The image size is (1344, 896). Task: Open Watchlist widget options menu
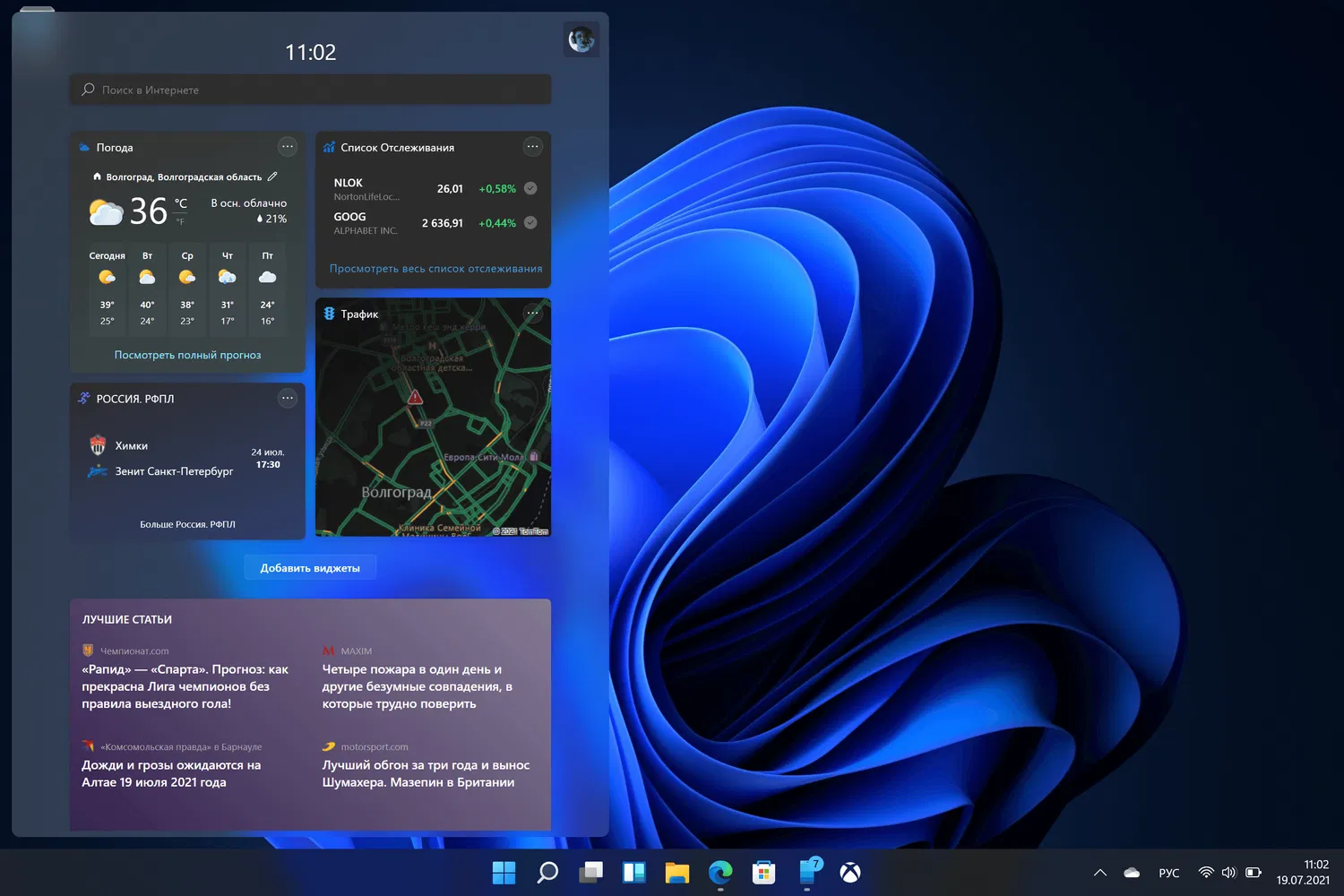pyautogui.click(x=532, y=147)
